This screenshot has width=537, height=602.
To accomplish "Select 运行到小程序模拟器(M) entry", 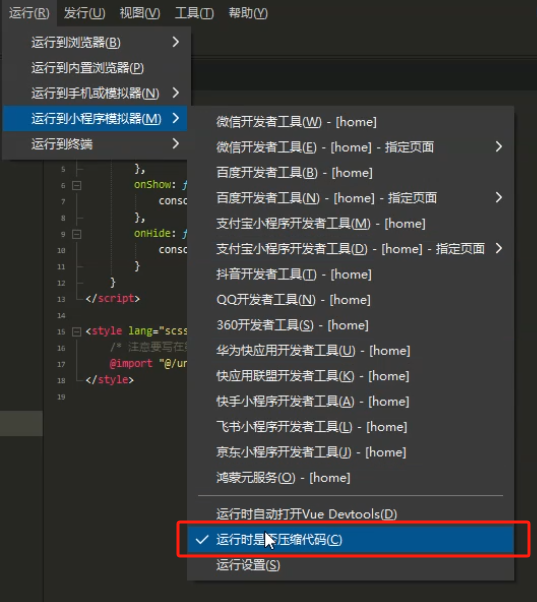I will 95,118.
